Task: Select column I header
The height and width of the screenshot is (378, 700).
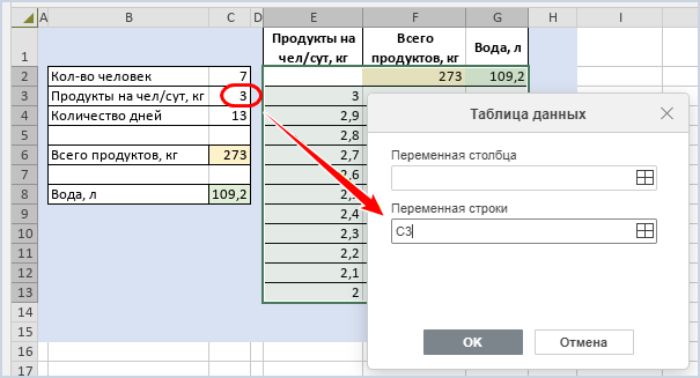Action: (620, 17)
